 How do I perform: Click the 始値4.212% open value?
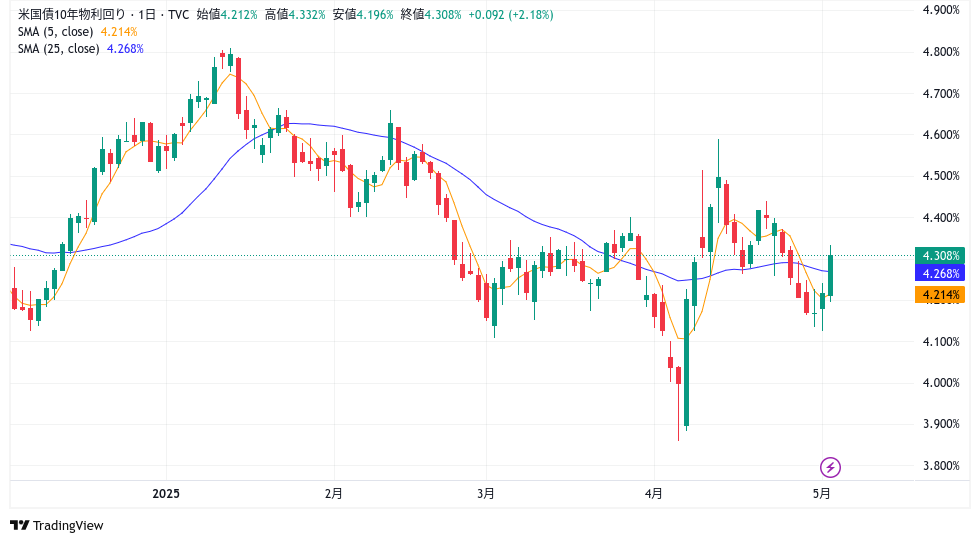point(227,14)
